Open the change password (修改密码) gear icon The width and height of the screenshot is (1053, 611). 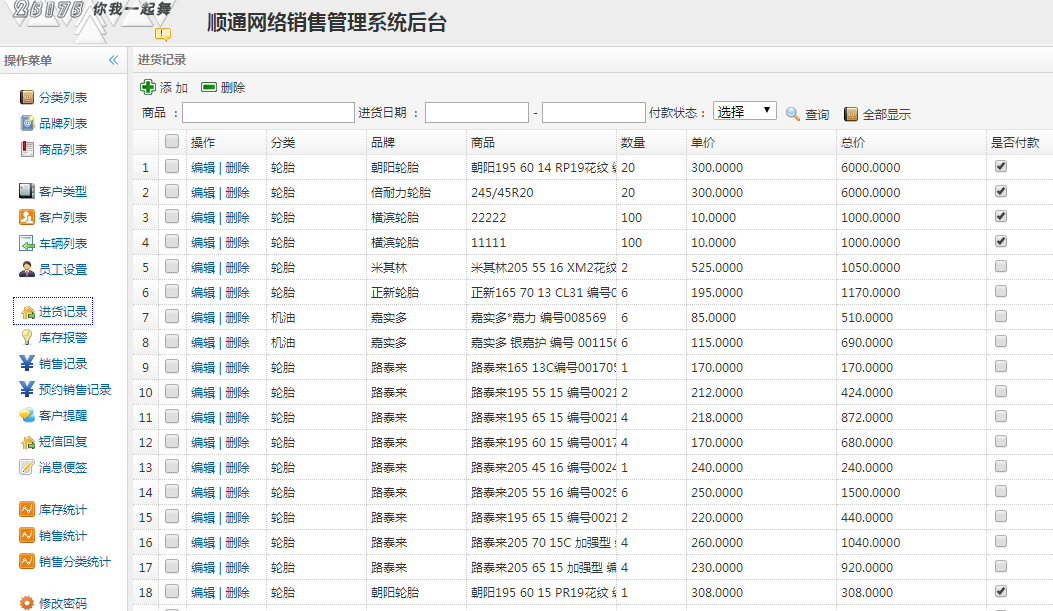tap(27, 603)
